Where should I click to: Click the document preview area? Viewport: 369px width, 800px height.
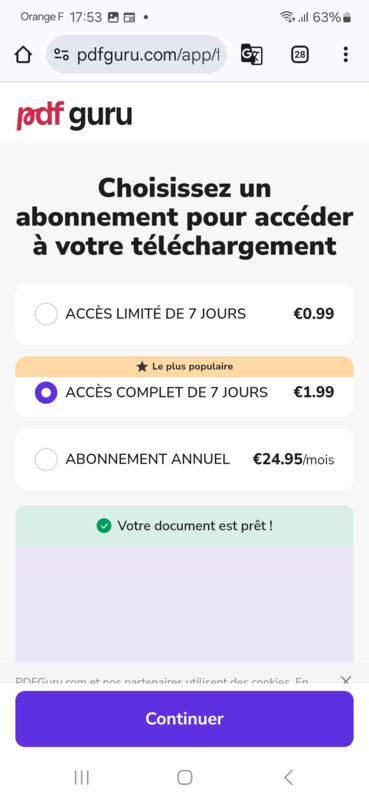[184, 604]
